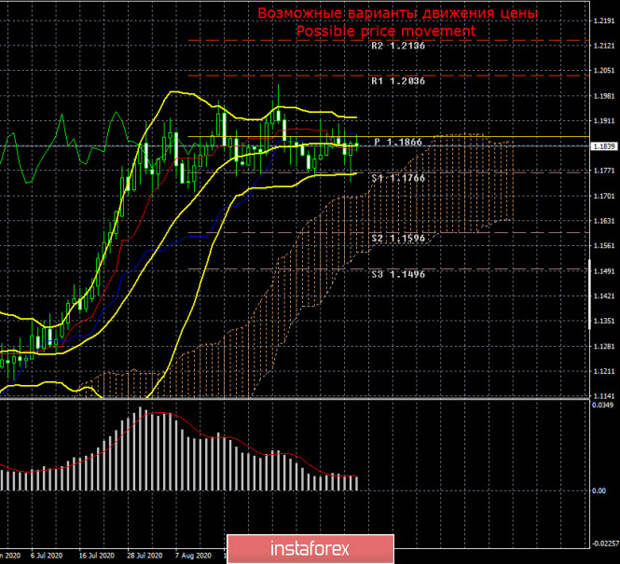Click the R2 1.2136 resistance label
The width and height of the screenshot is (620, 564).
[x=398, y=46]
